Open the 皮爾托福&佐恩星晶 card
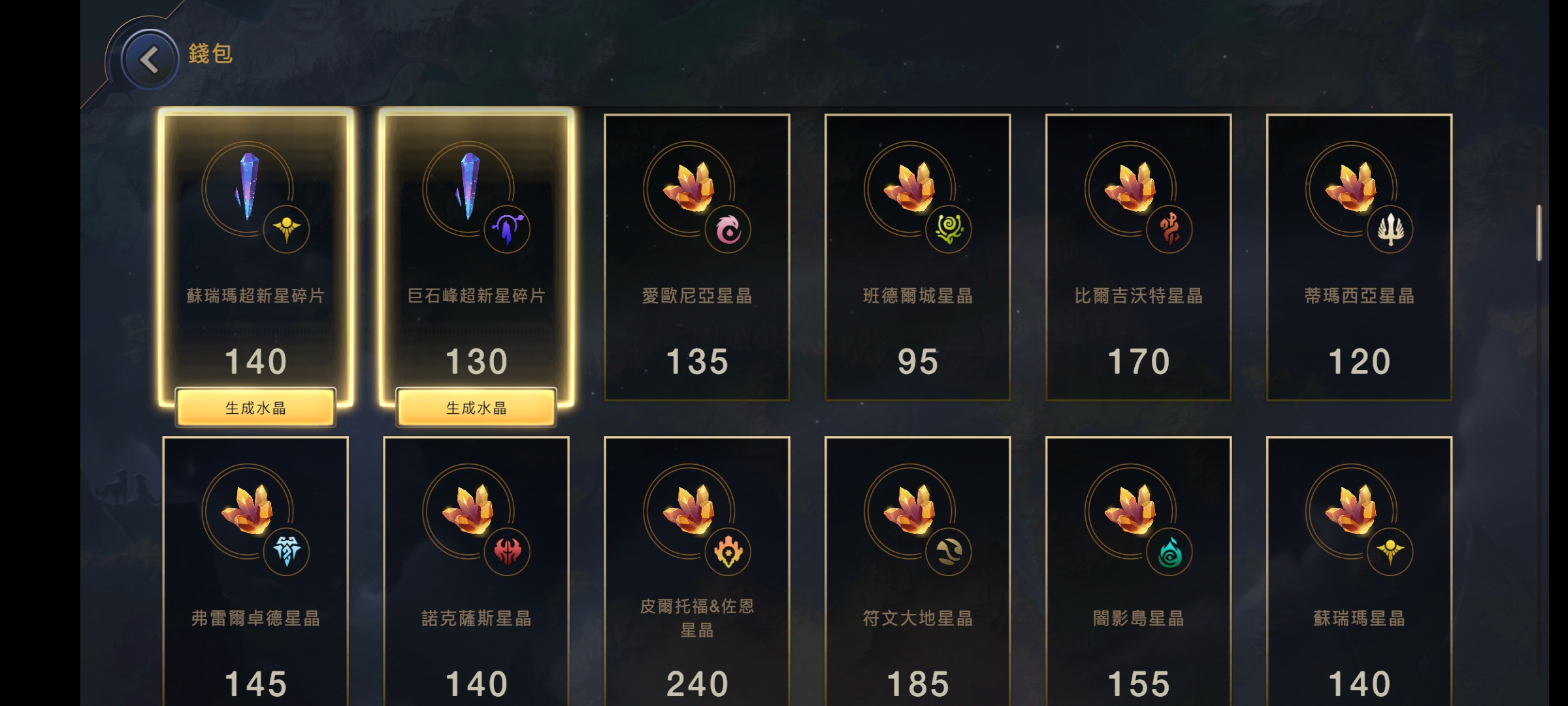 tap(697, 571)
